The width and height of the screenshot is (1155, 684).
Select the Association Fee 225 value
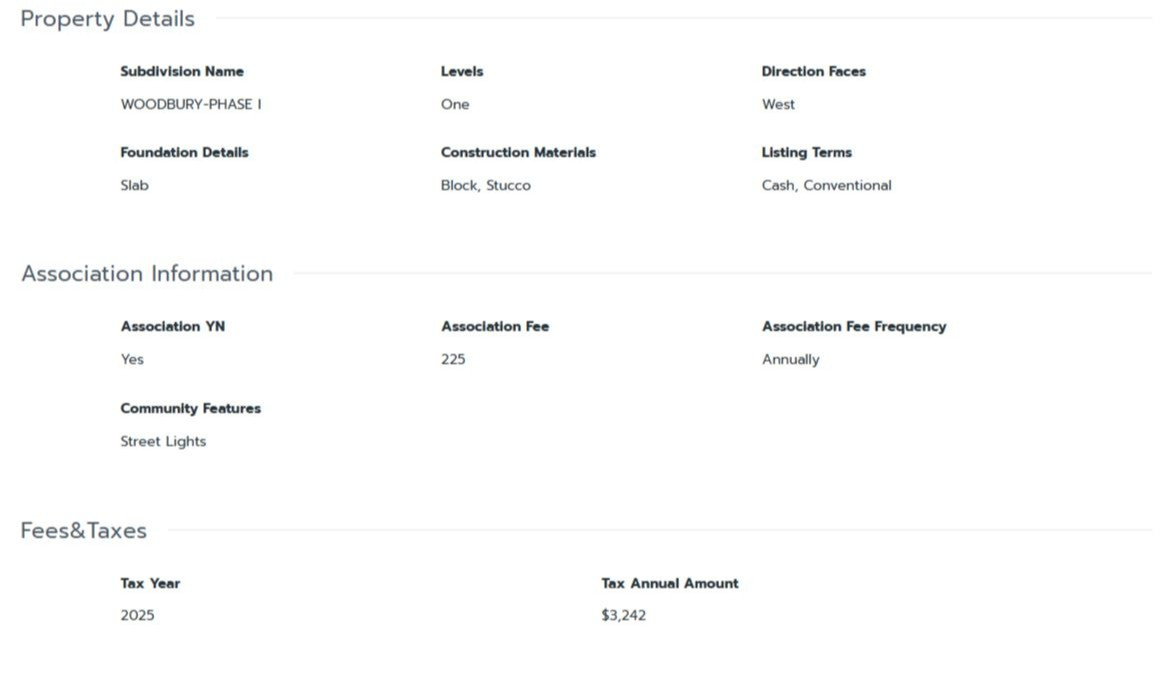click(x=453, y=359)
